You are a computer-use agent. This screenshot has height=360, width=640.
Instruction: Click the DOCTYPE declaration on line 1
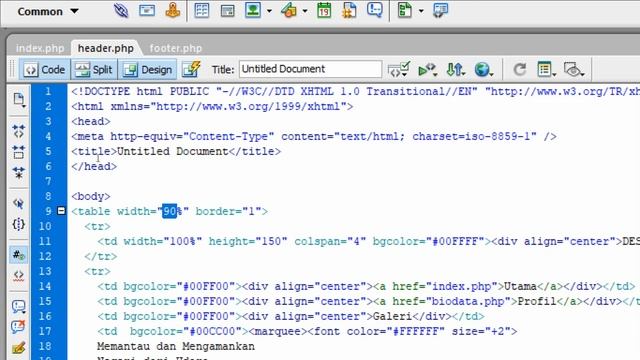click(x=356, y=91)
